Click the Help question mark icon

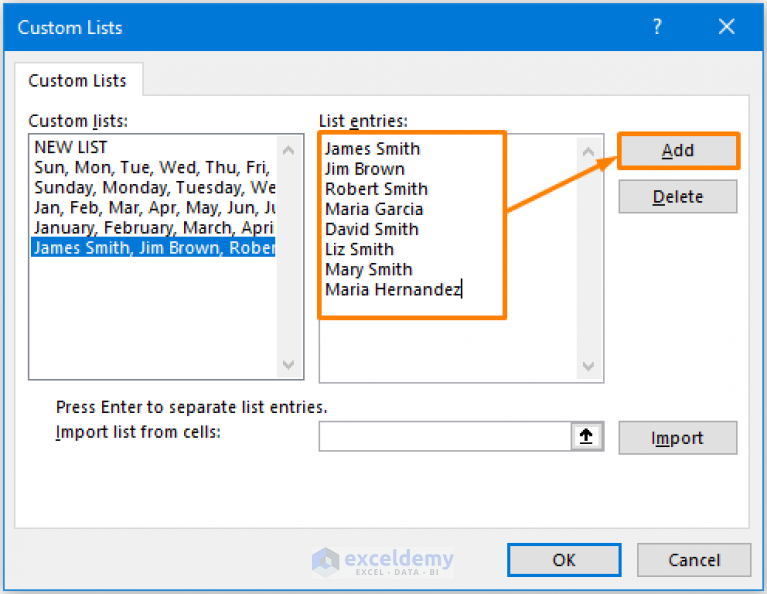[x=657, y=26]
